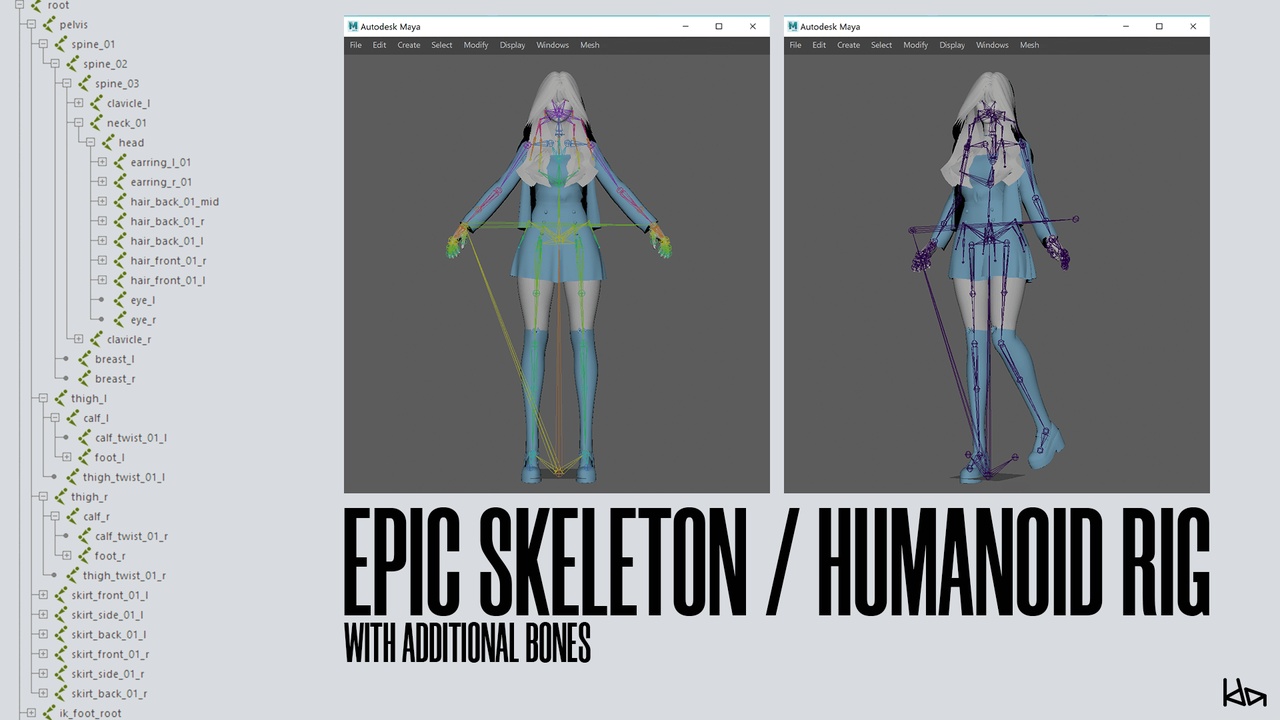
Task: Open the Windows menu in right Maya window
Action: click(992, 45)
